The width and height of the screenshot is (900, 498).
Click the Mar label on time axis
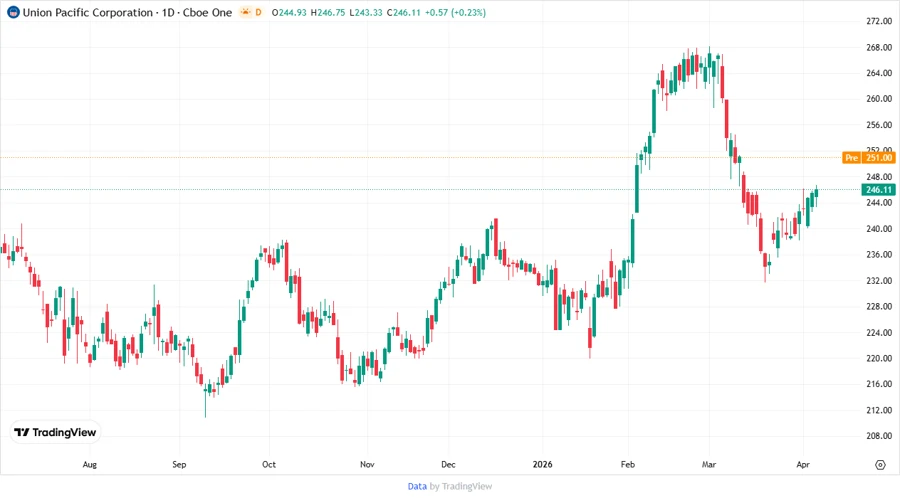[709, 464]
